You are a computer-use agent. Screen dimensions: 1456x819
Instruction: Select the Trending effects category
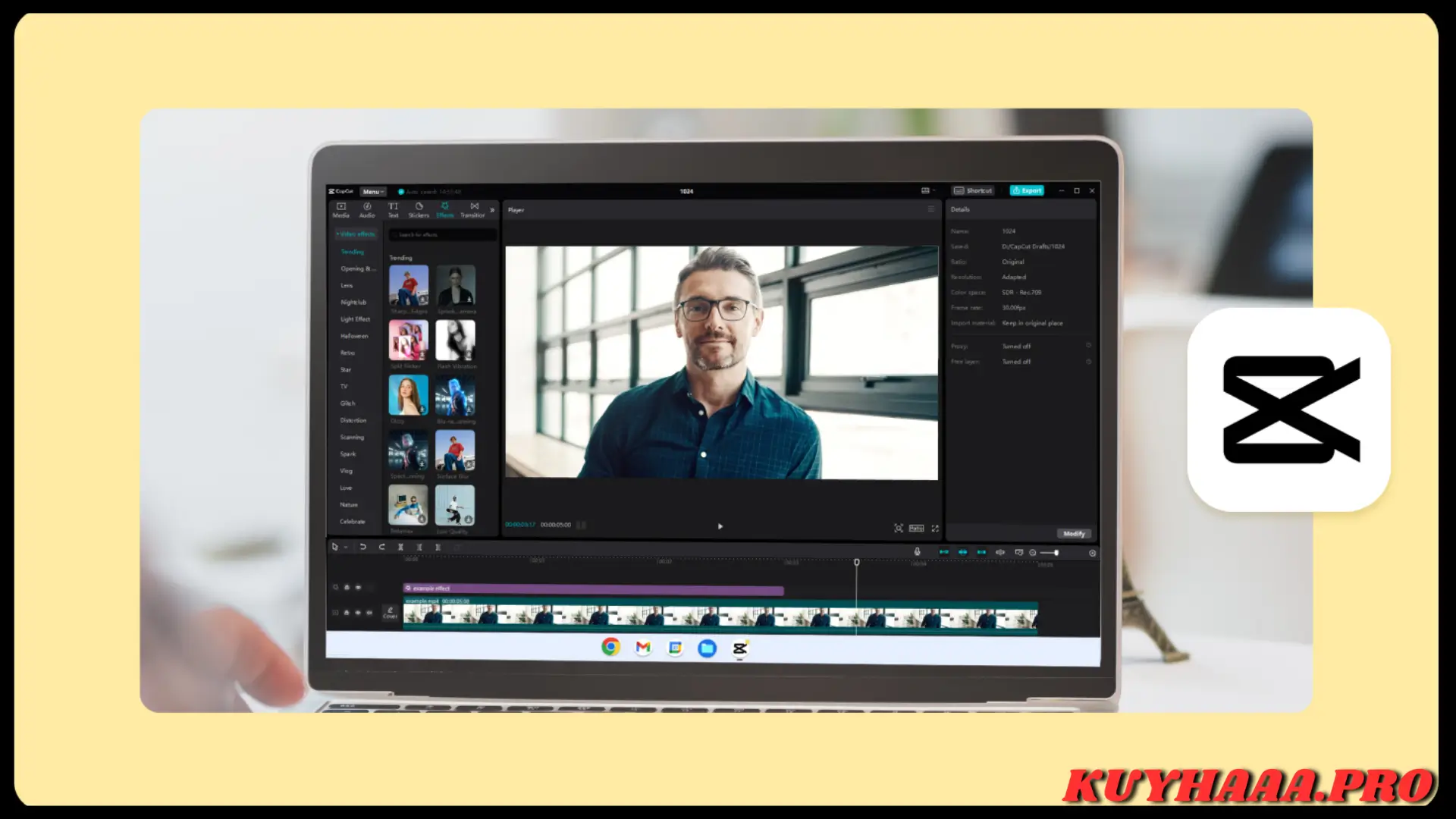[353, 252]
